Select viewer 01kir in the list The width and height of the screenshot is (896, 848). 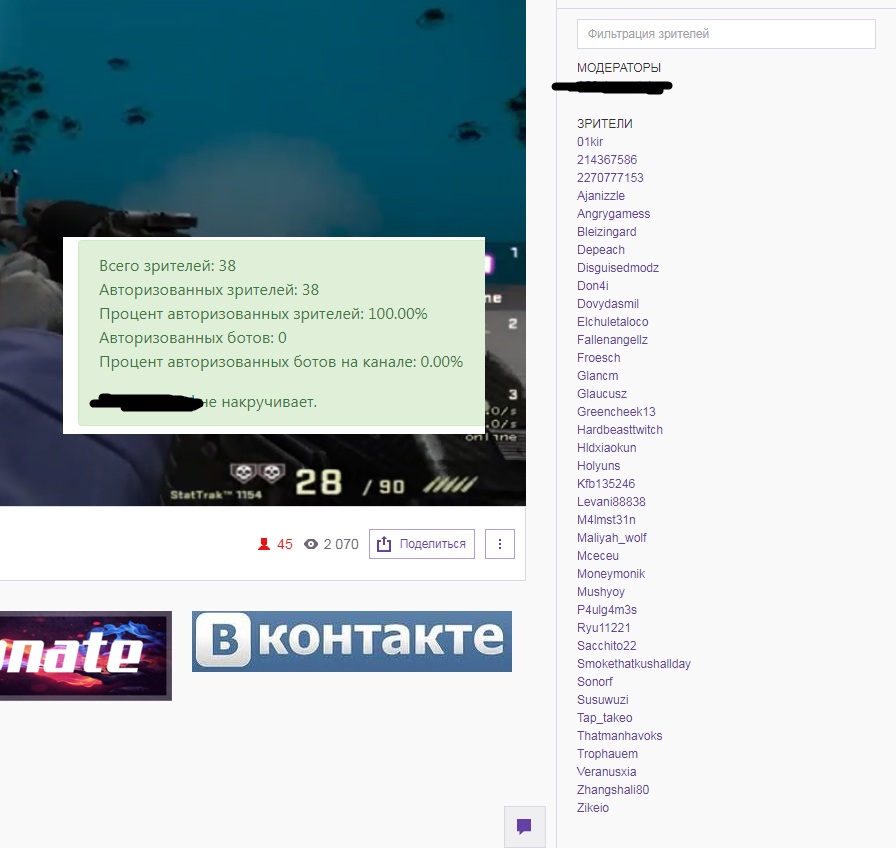coord(590,142)
